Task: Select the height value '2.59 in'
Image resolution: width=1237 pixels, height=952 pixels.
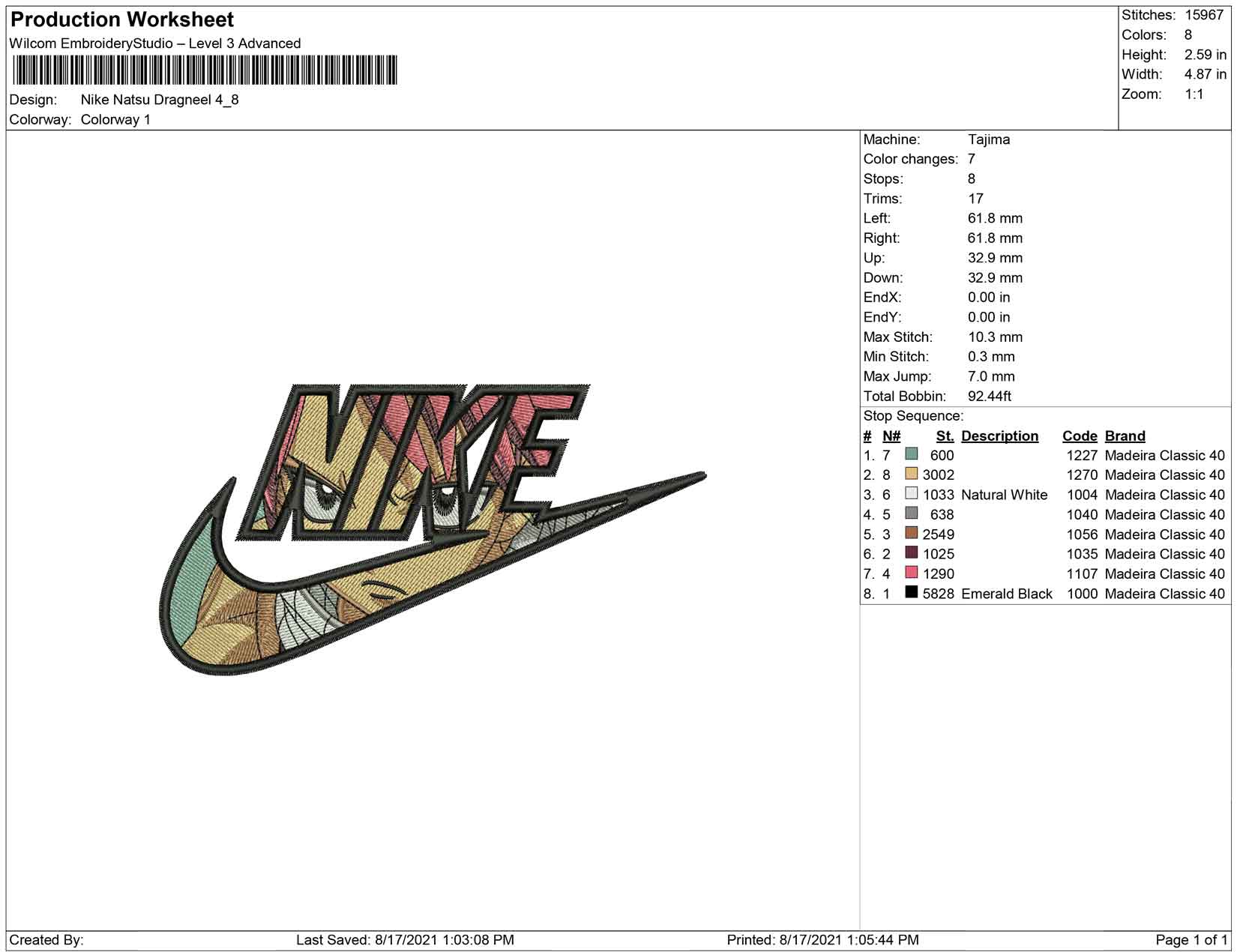Action: click(x=1206, y=55)
